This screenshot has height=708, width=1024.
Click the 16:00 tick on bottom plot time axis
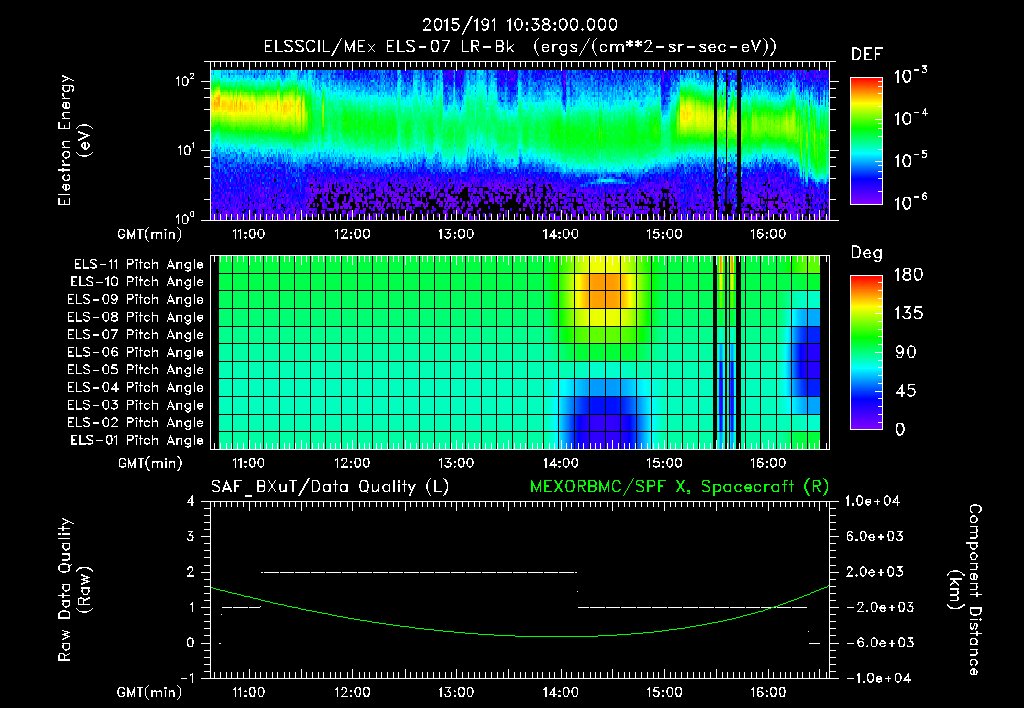(767, 692)
